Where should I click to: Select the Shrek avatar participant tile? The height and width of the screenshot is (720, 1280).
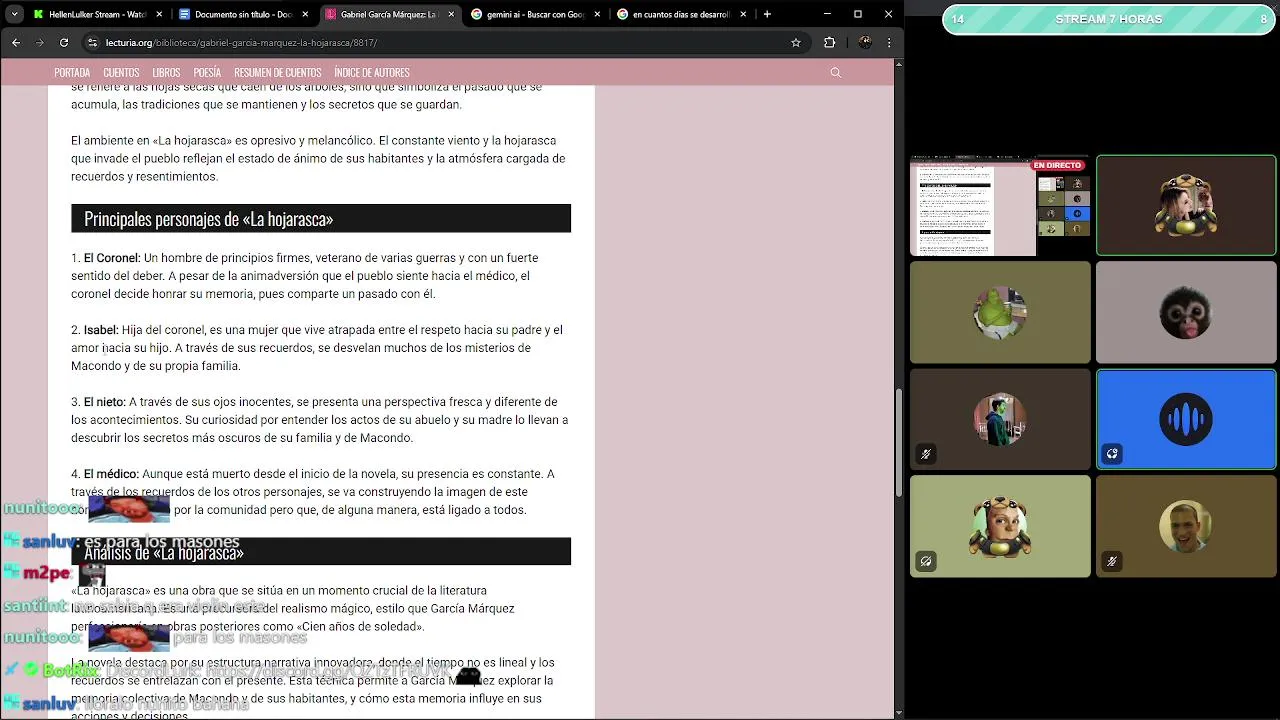[x=1000, y=312]
